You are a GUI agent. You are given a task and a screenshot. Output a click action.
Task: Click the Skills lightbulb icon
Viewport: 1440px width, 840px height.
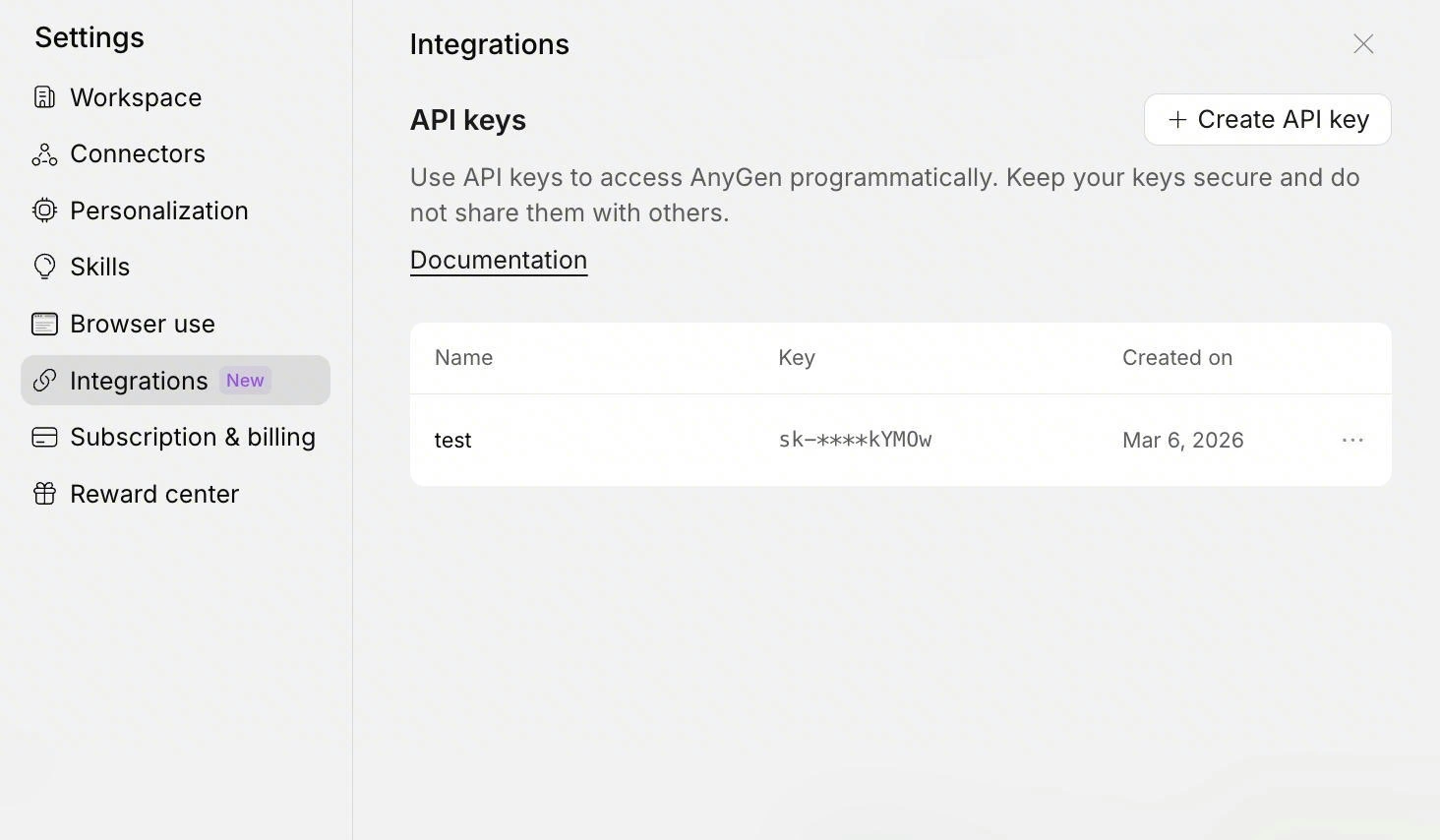(x=44, y=267)
